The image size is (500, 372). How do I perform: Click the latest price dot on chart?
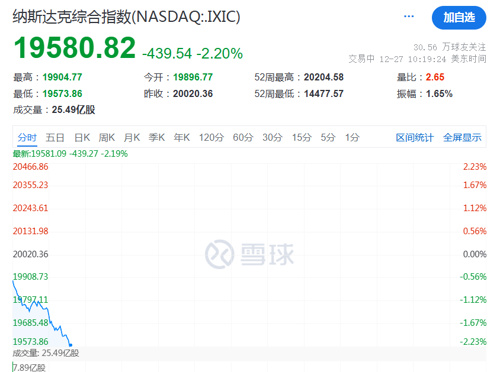point(70,345)
